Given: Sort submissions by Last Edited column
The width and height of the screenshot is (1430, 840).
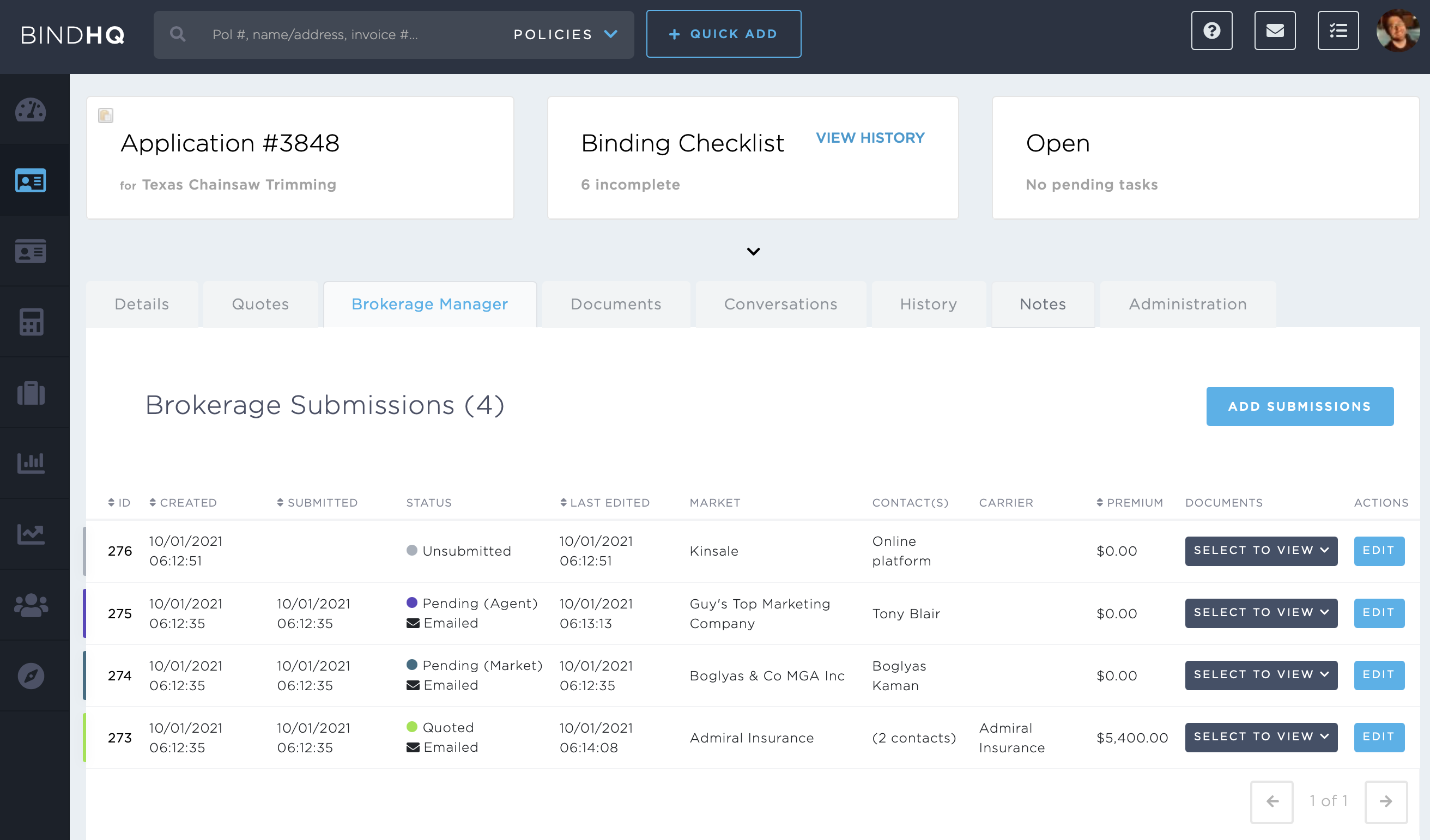Looking at the screenshot, I should 604,503.
